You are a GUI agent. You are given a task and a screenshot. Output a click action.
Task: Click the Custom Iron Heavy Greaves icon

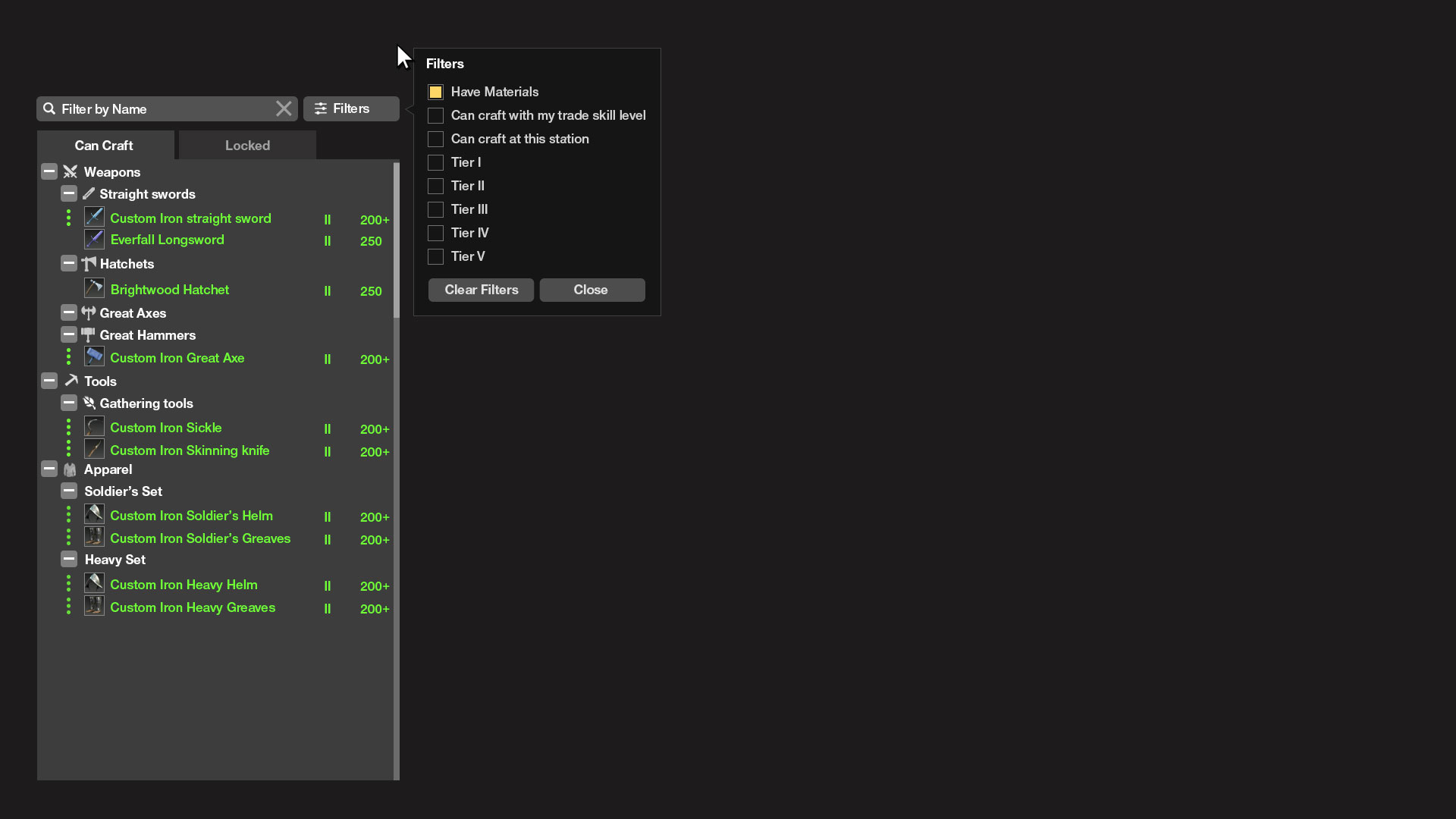pyautogui.click(x=94, y=607)
